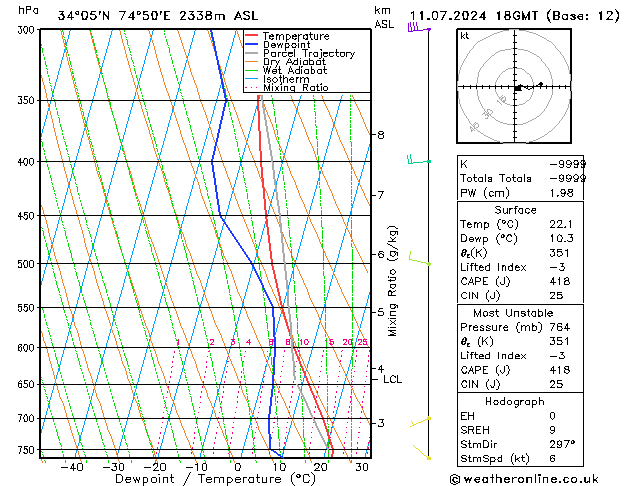
Task: Click the PW (cm) value 1.98
Action: click(x=561, y=193)
